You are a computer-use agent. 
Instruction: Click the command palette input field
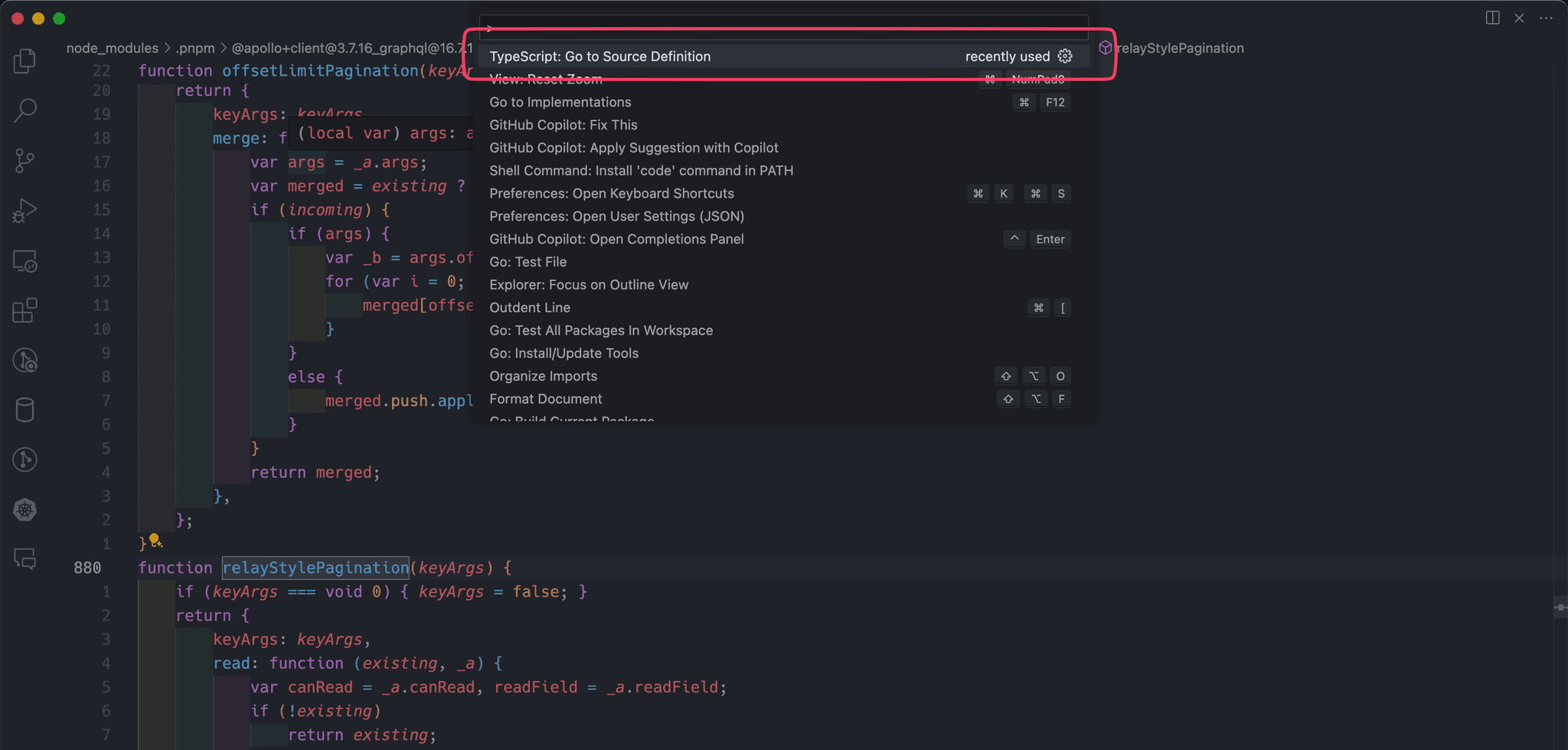point(783,28)
